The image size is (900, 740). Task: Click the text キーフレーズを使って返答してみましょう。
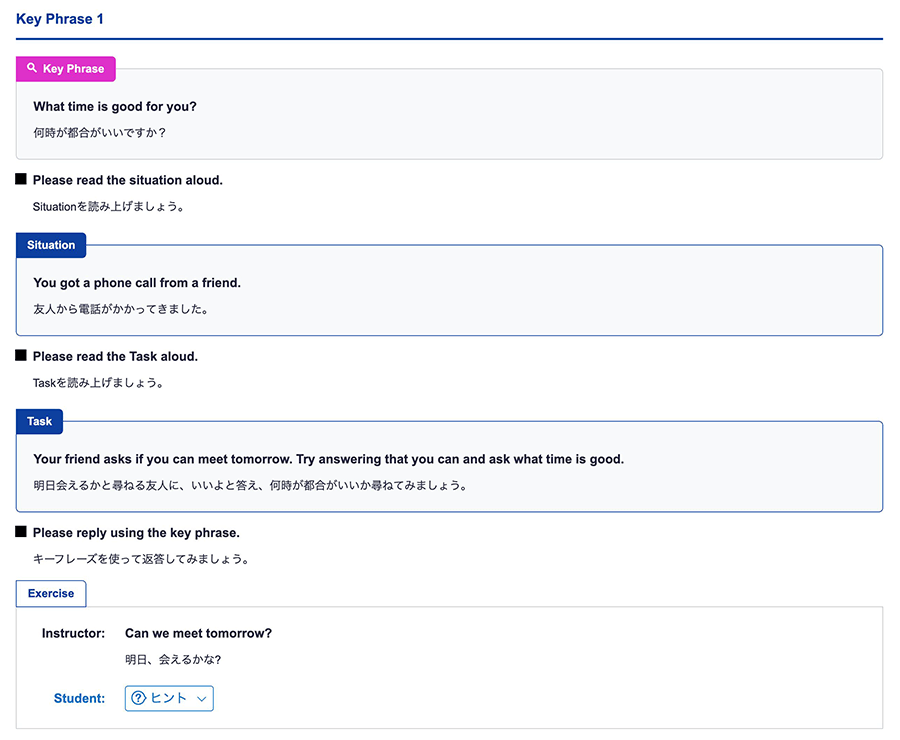pos(141,559)
